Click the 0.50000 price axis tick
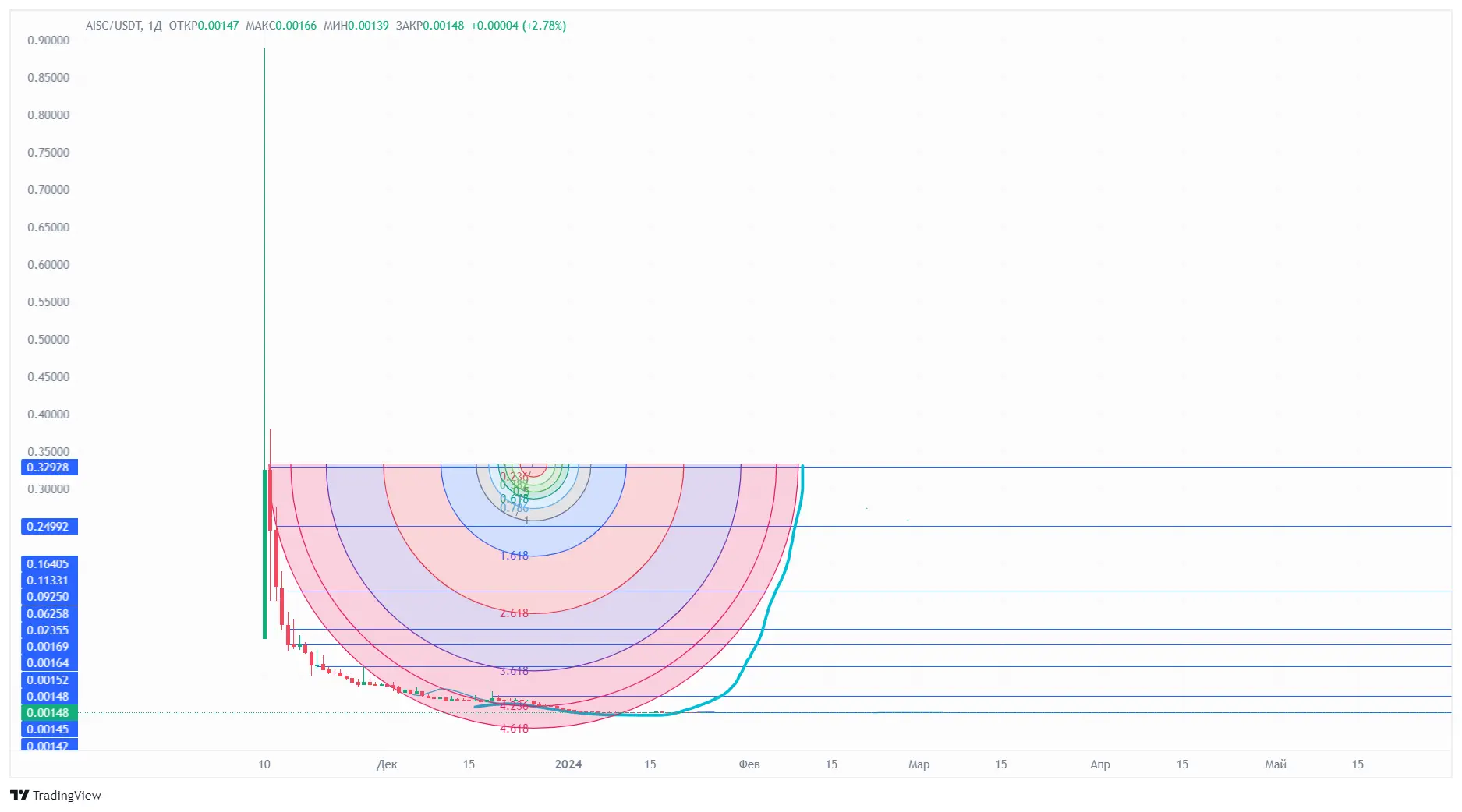1462x812 pixels. (x=48, y=340)
